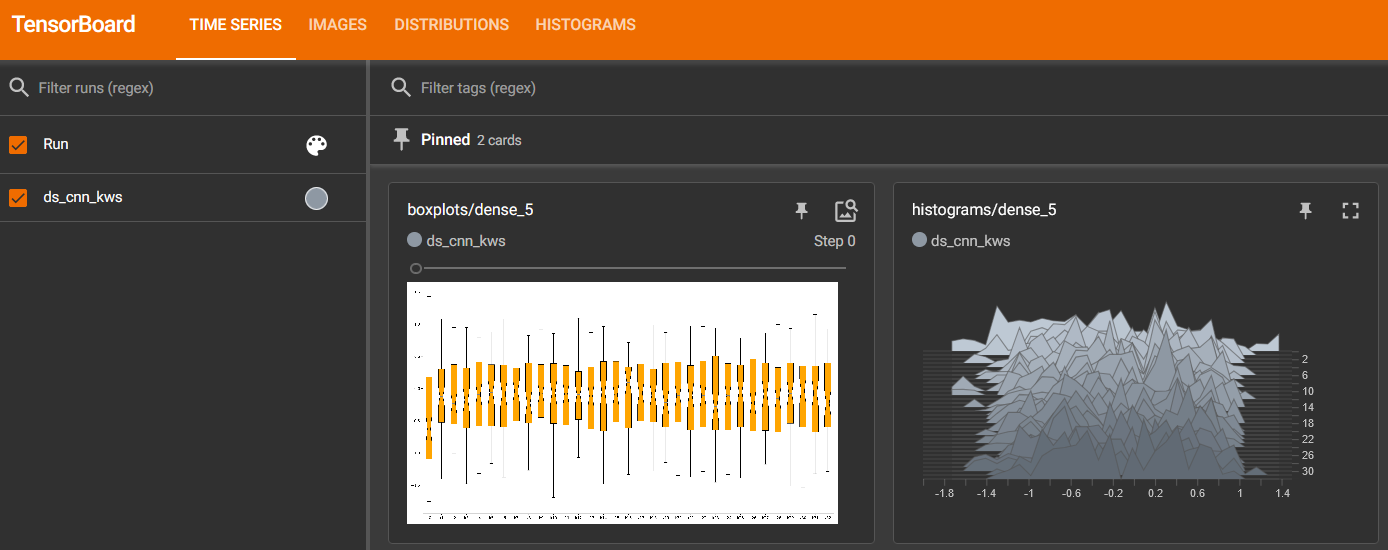Click the boxplots step slider handle

(416, 268)
